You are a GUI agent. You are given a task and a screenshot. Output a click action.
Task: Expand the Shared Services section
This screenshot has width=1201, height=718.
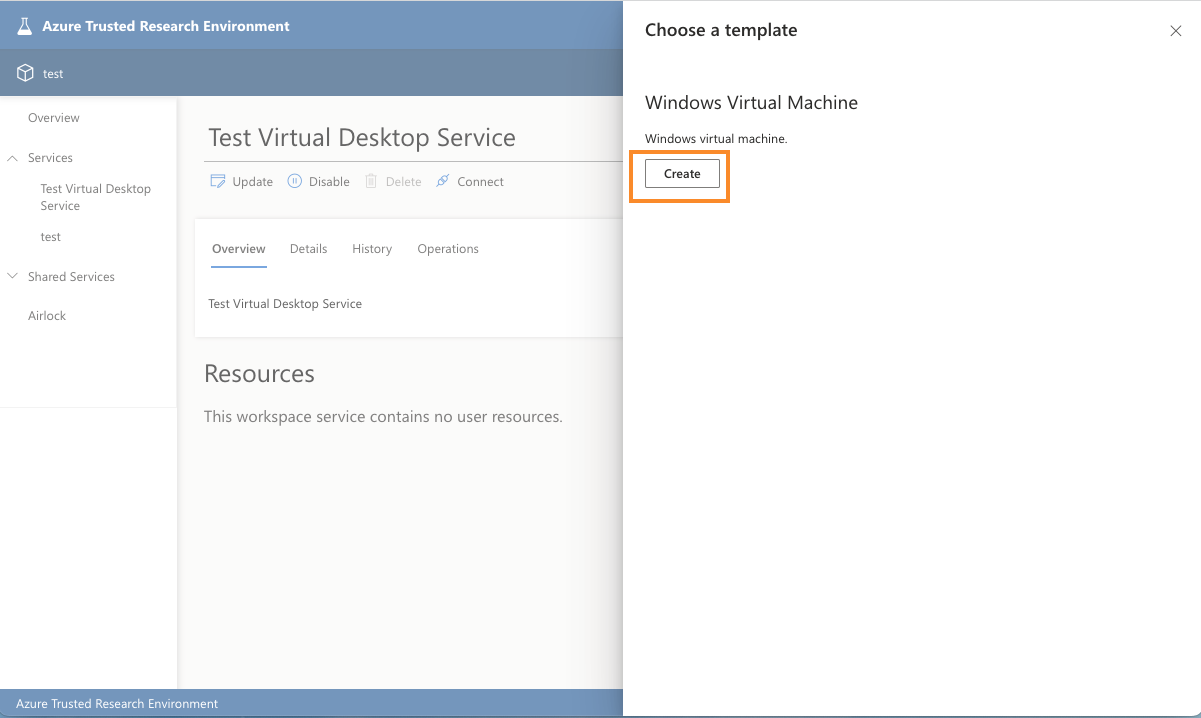(12, 276)
